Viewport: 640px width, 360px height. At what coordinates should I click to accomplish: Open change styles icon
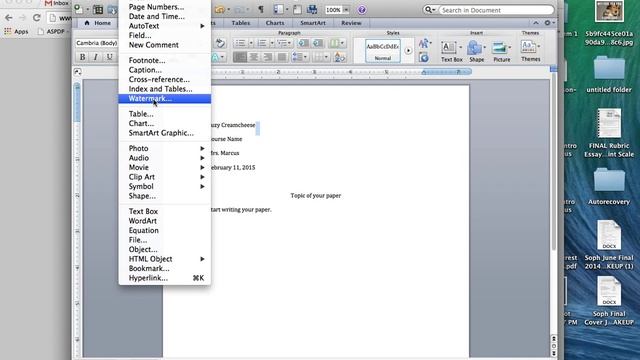424,43
